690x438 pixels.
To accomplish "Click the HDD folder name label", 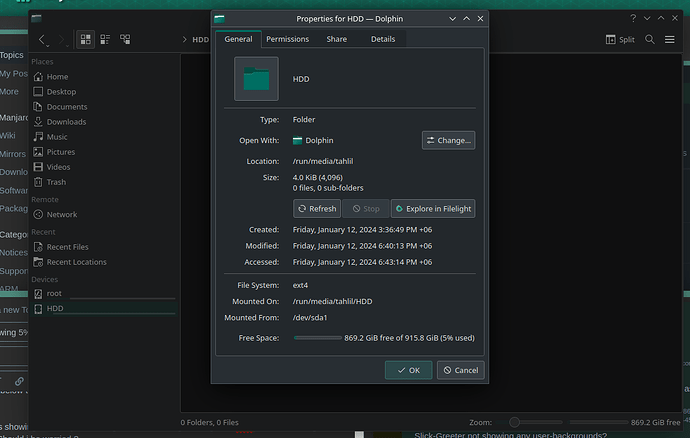I will click(301, 79).
